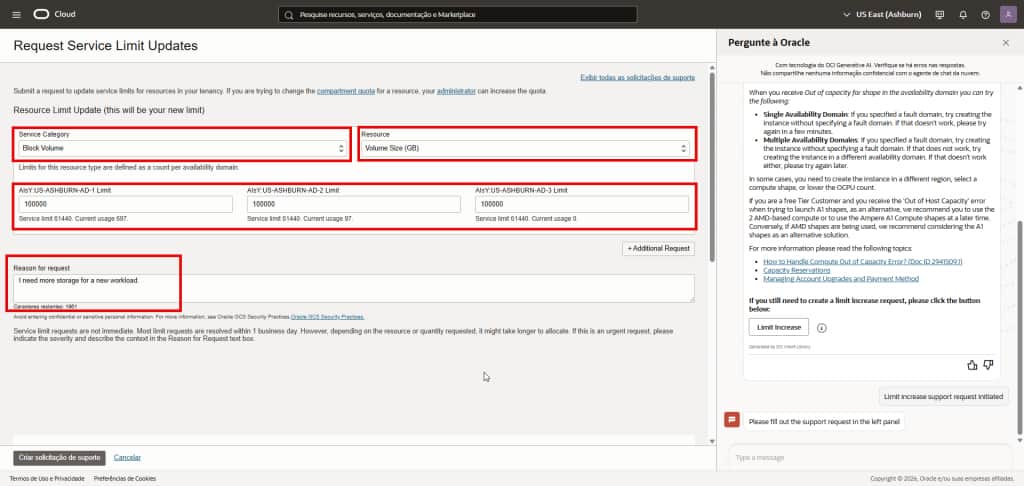
Task: Click the Oracle Cloud logo
Action: pyautogui.click(x=55, y=14)
